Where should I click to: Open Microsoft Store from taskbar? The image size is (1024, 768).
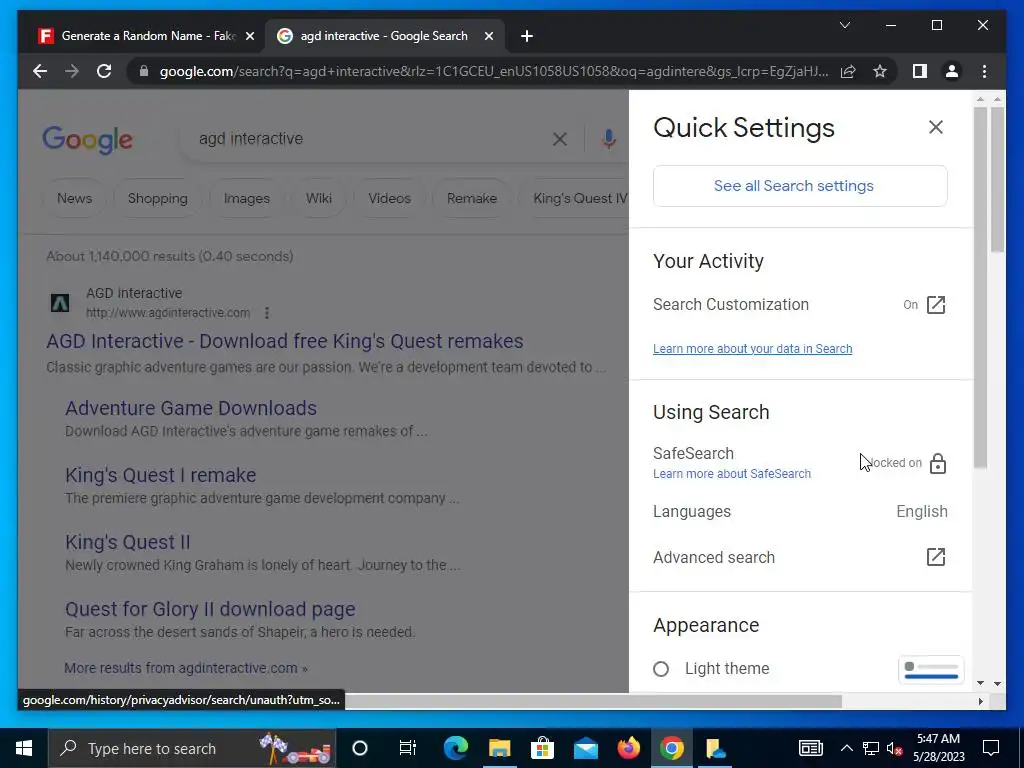pos(542,748)
